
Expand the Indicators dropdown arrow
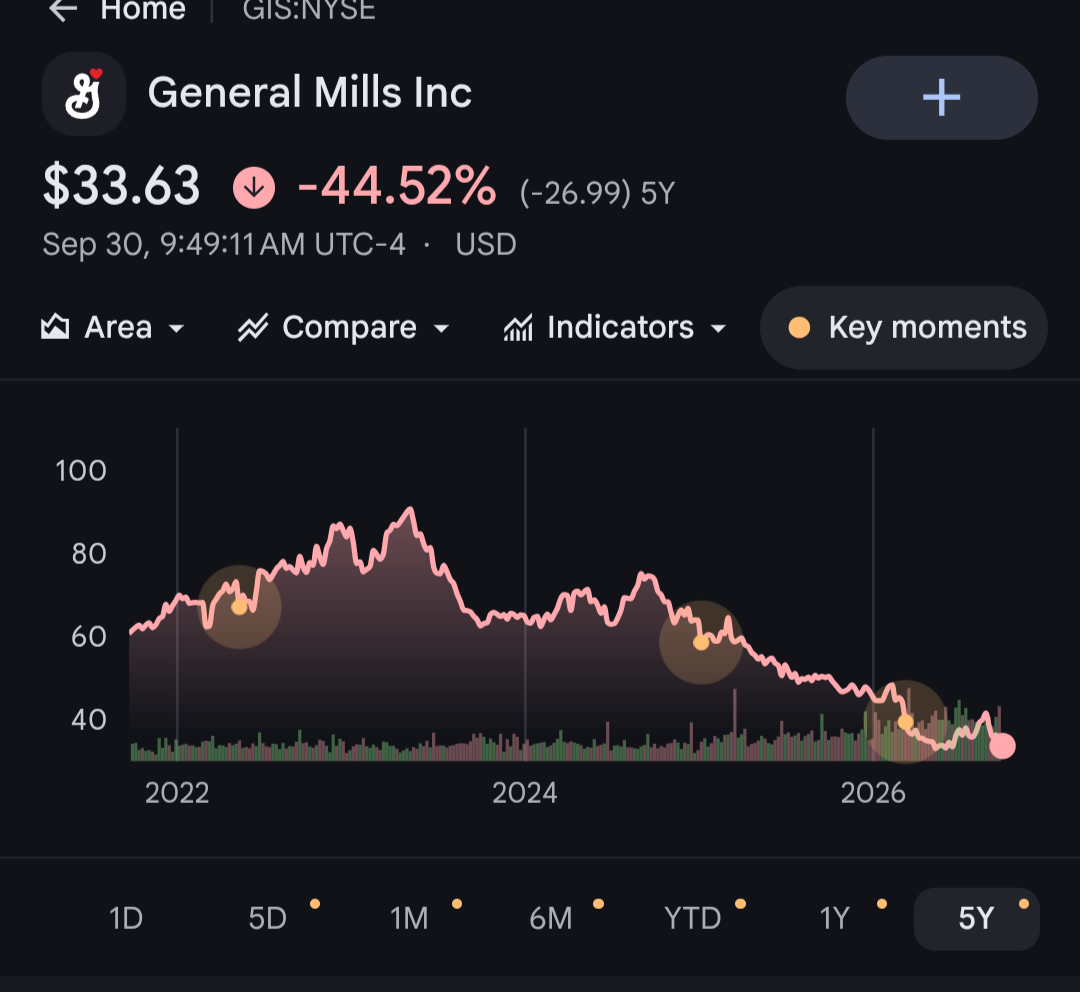click(718, 329)
